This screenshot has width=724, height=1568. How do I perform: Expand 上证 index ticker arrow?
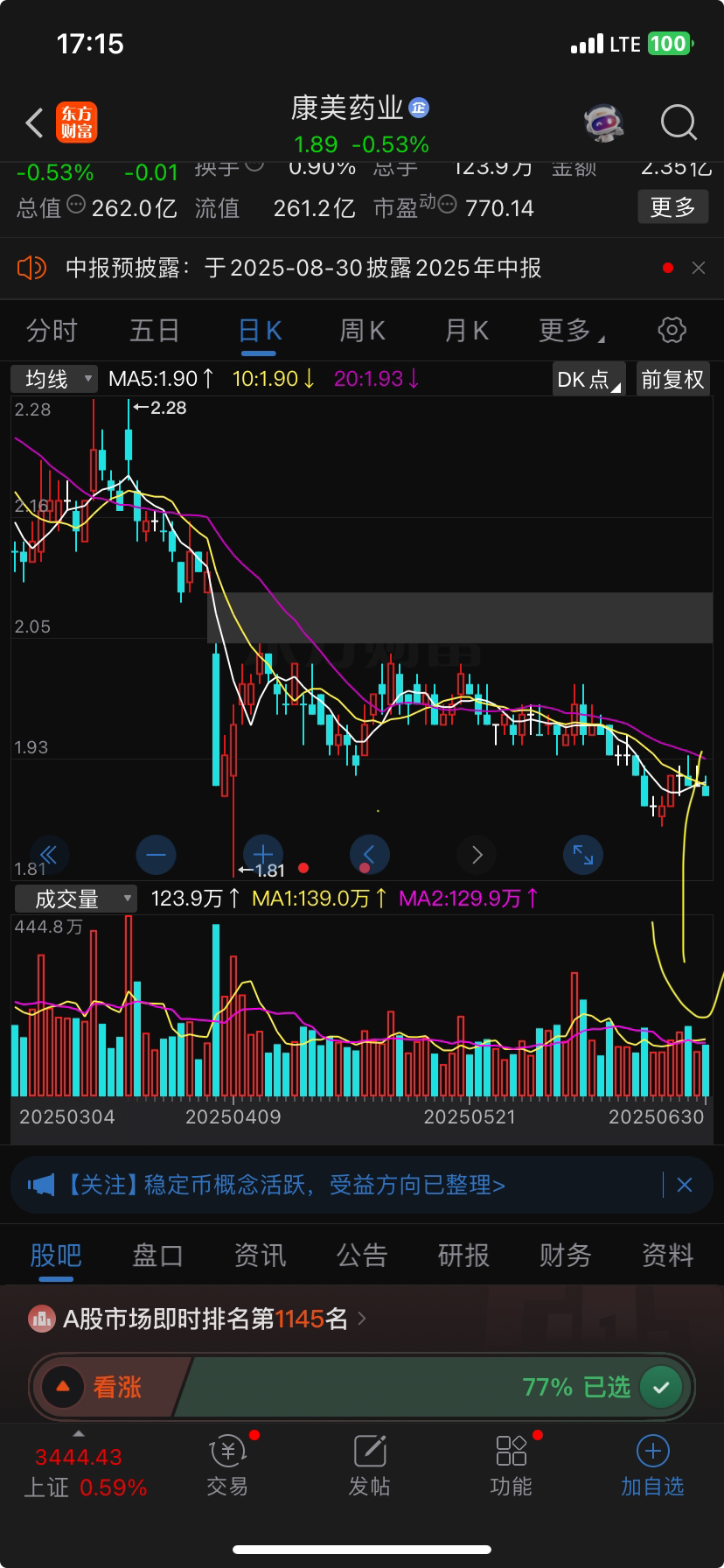tap(79, 1433)
